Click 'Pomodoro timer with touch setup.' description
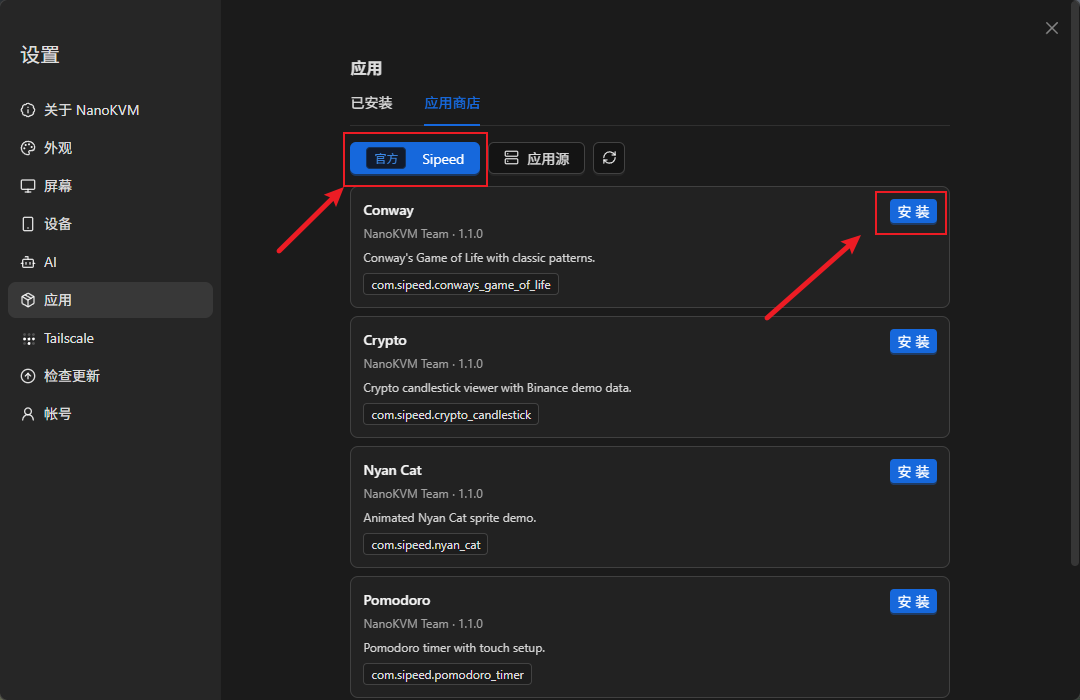Viewport: 1080px width, 700px height. 454,648
